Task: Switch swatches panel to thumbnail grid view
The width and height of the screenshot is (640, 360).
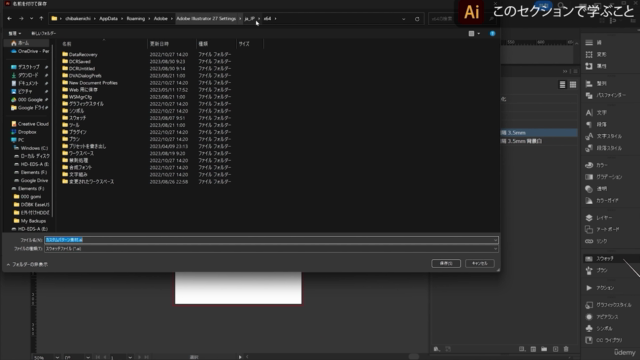Action: [x=573, y=84]
